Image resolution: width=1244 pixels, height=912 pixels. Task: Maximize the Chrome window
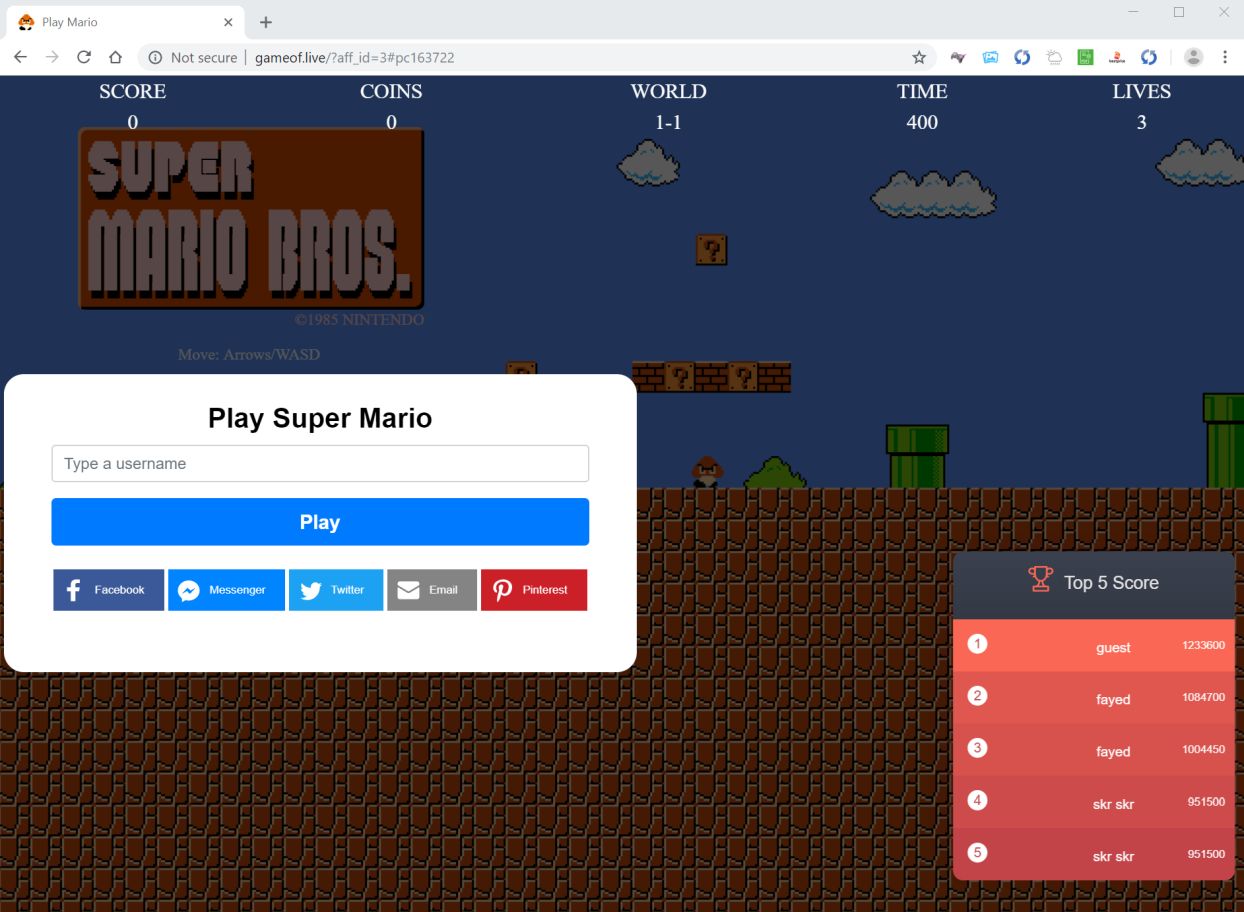(1179, 12)
